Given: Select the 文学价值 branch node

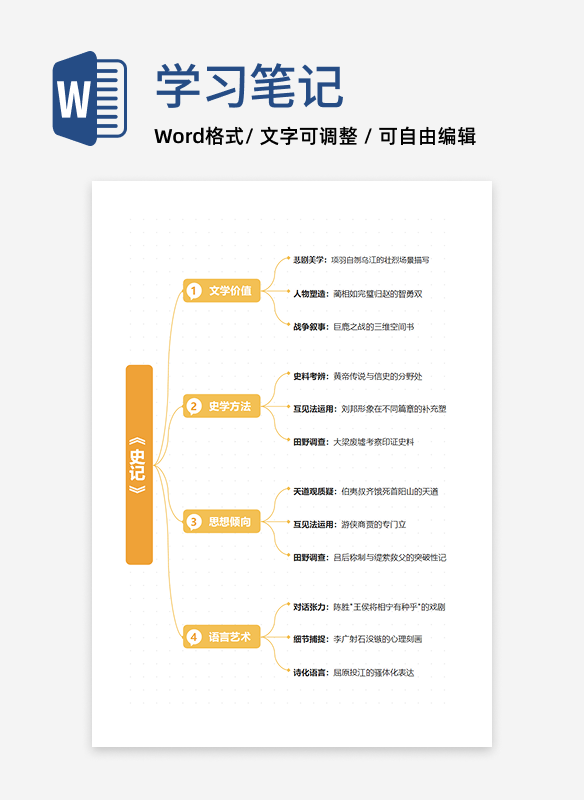Looking at the screenshot, I should 222,291.
